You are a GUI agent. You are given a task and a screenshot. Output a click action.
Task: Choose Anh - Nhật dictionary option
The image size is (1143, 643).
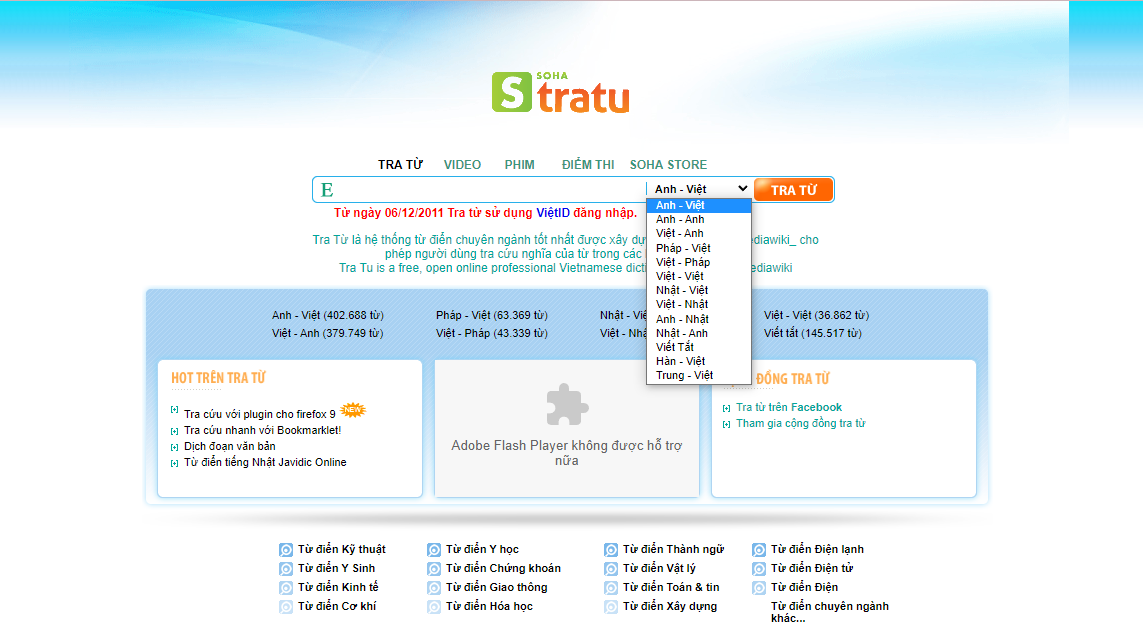click(x=699, y=319)
